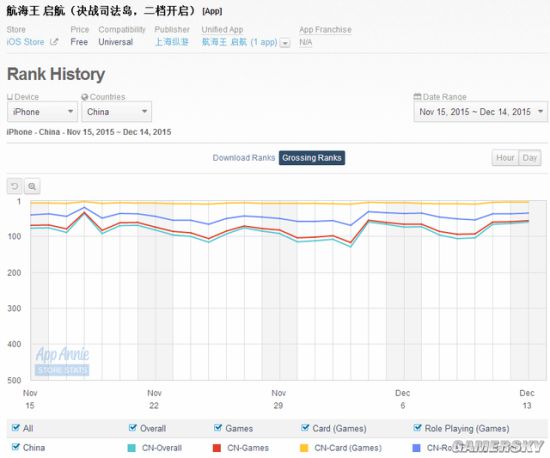Uncheck the China country checkbox
Viewport: 550px width, 458px height.
pyautogui.click(x=15, y=447)
